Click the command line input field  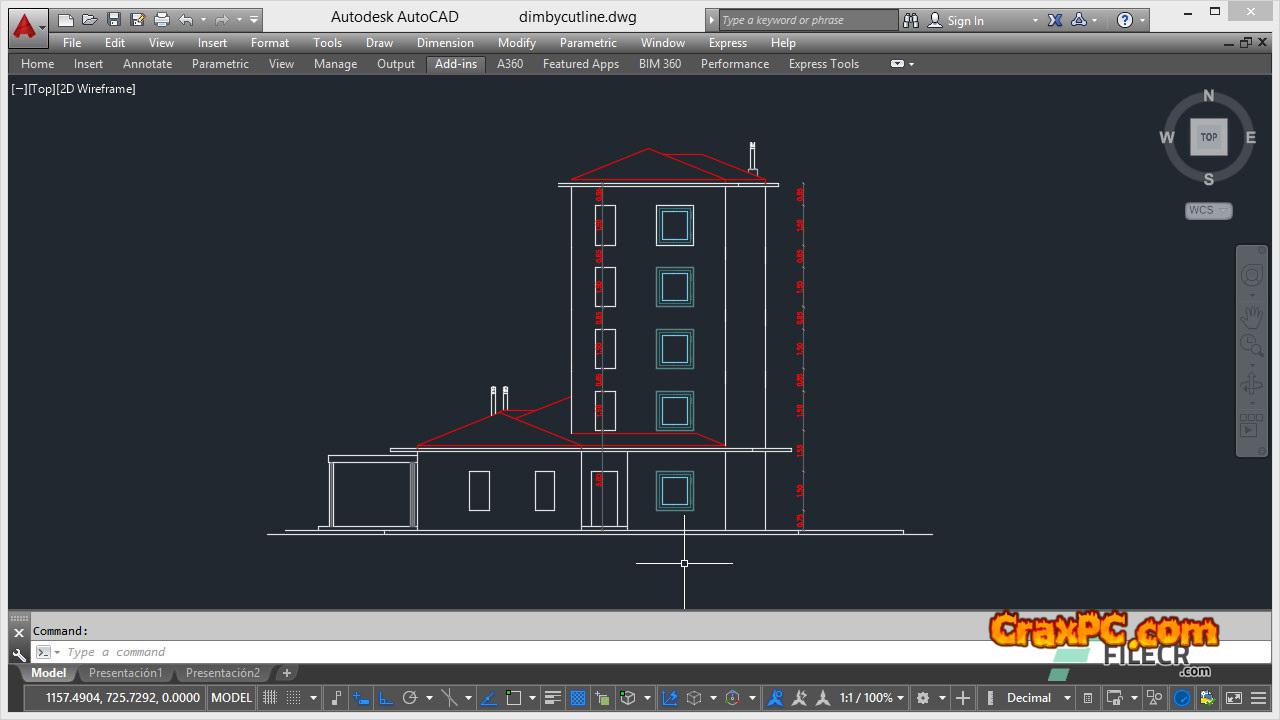click(x=400, y=652)
